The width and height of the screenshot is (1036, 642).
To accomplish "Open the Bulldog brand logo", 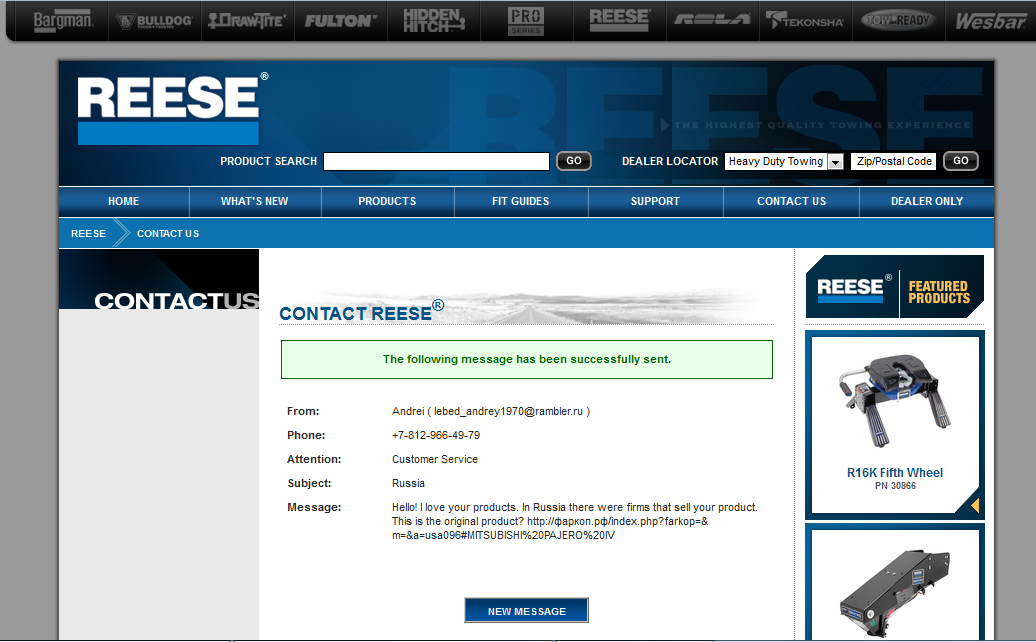I will click(154, 21).
